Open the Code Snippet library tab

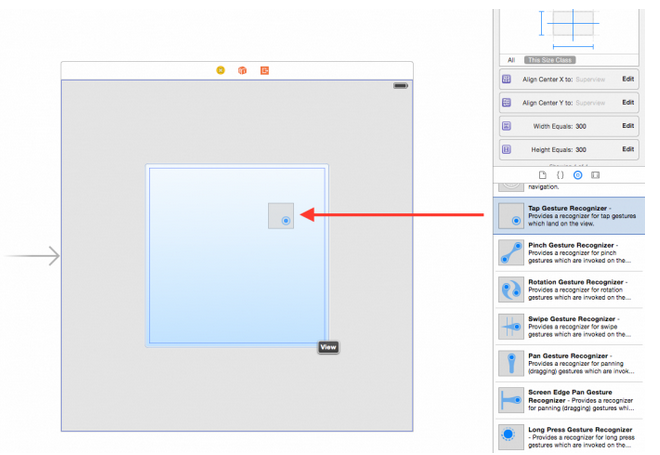560,175
